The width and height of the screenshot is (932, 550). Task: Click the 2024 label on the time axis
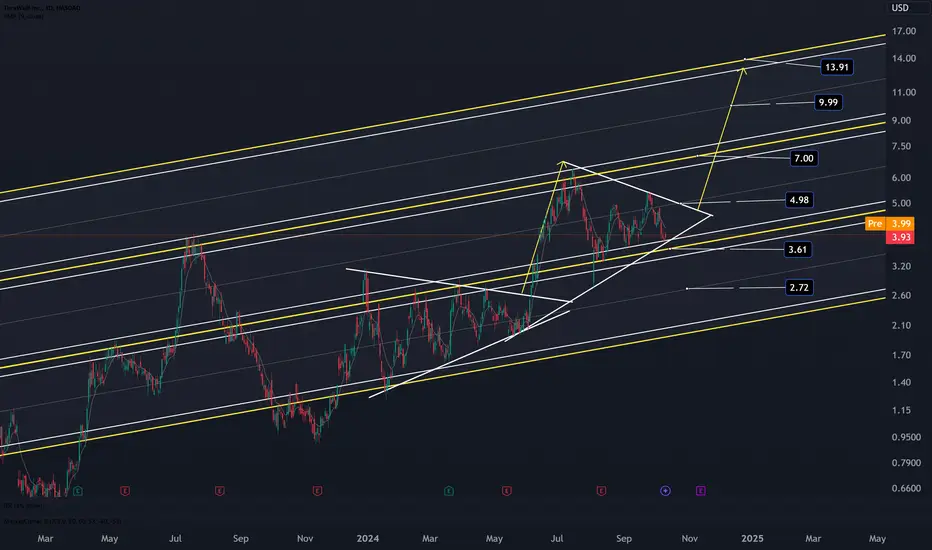point(367,538)
